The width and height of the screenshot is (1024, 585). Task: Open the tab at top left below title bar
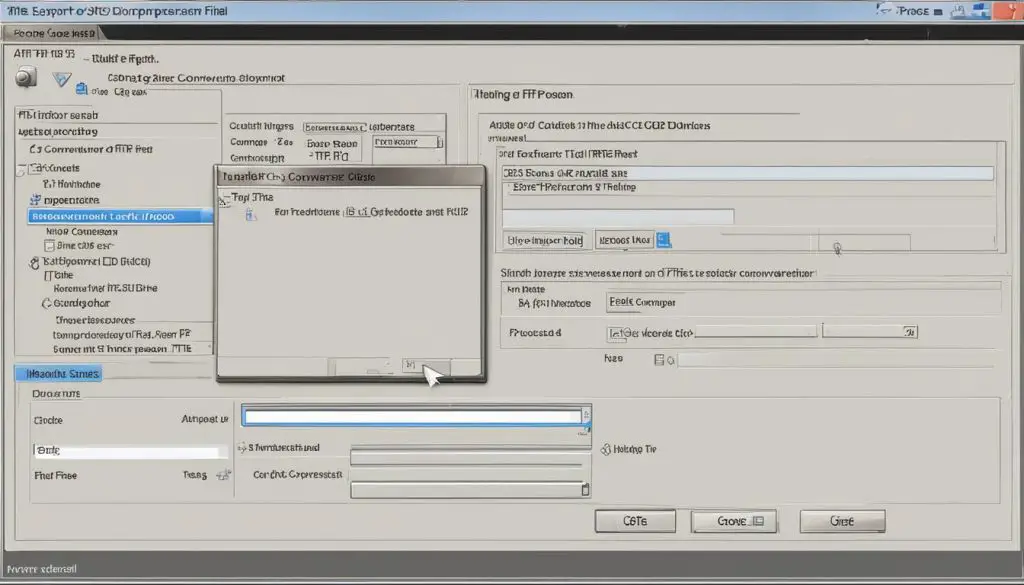[54, 33]
